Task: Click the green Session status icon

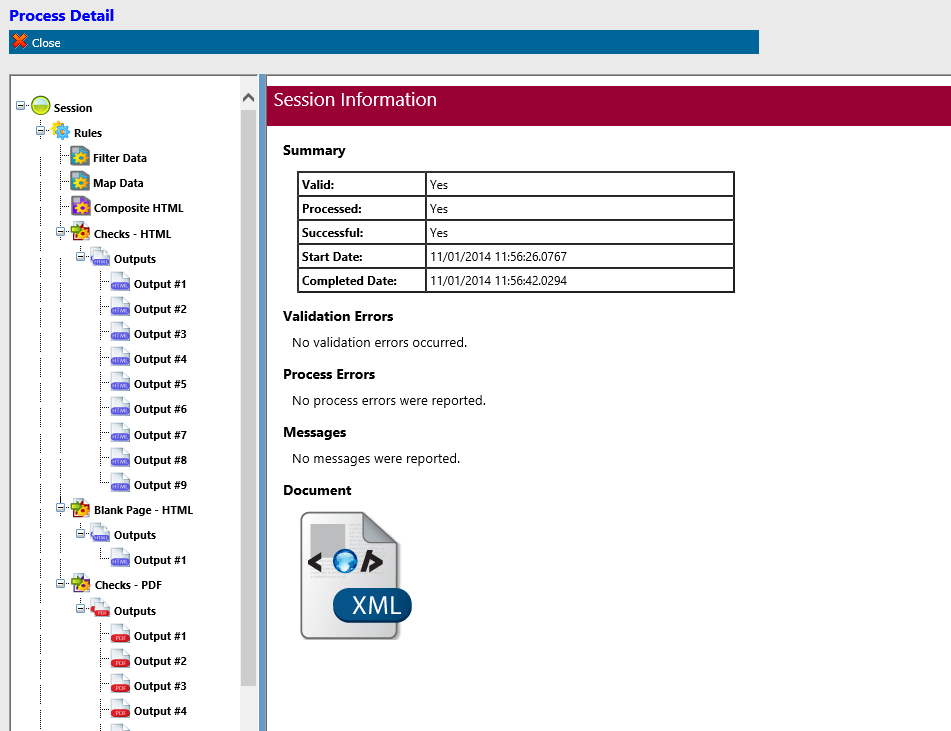Action: point(41,106)
